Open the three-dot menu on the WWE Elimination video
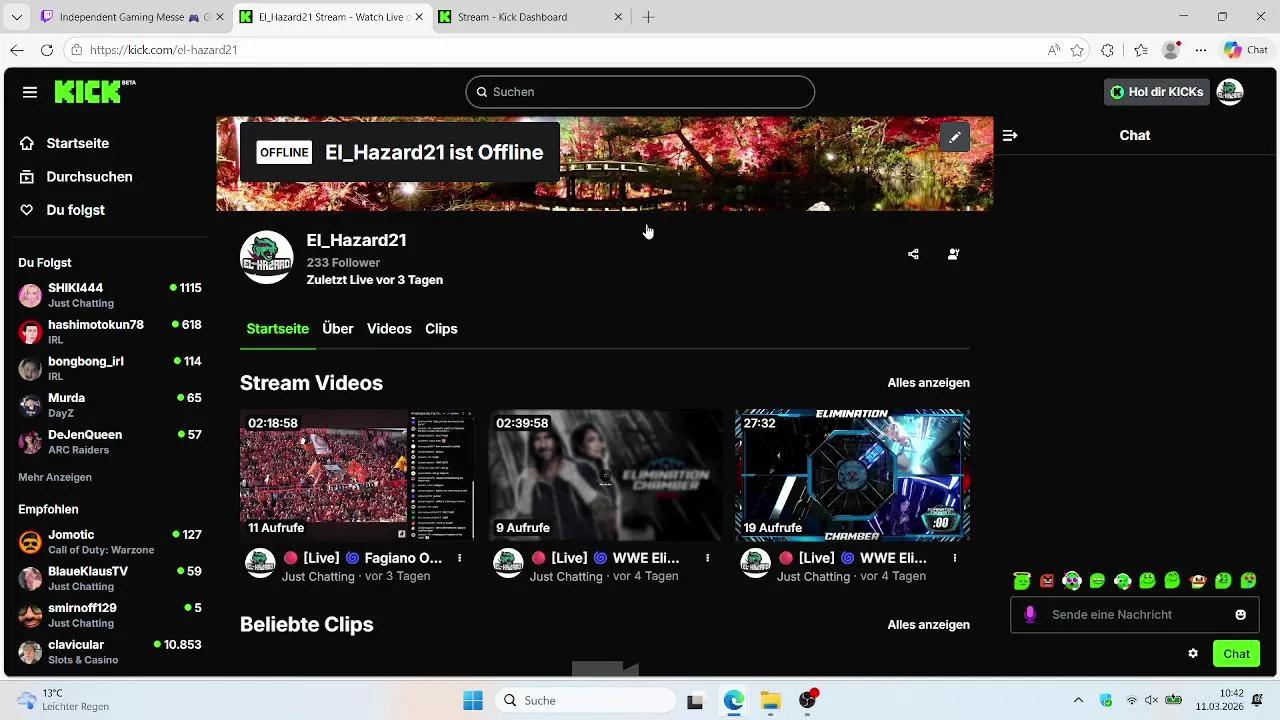The height and width of the screenshot is (720, 1280). pos(707,557)
